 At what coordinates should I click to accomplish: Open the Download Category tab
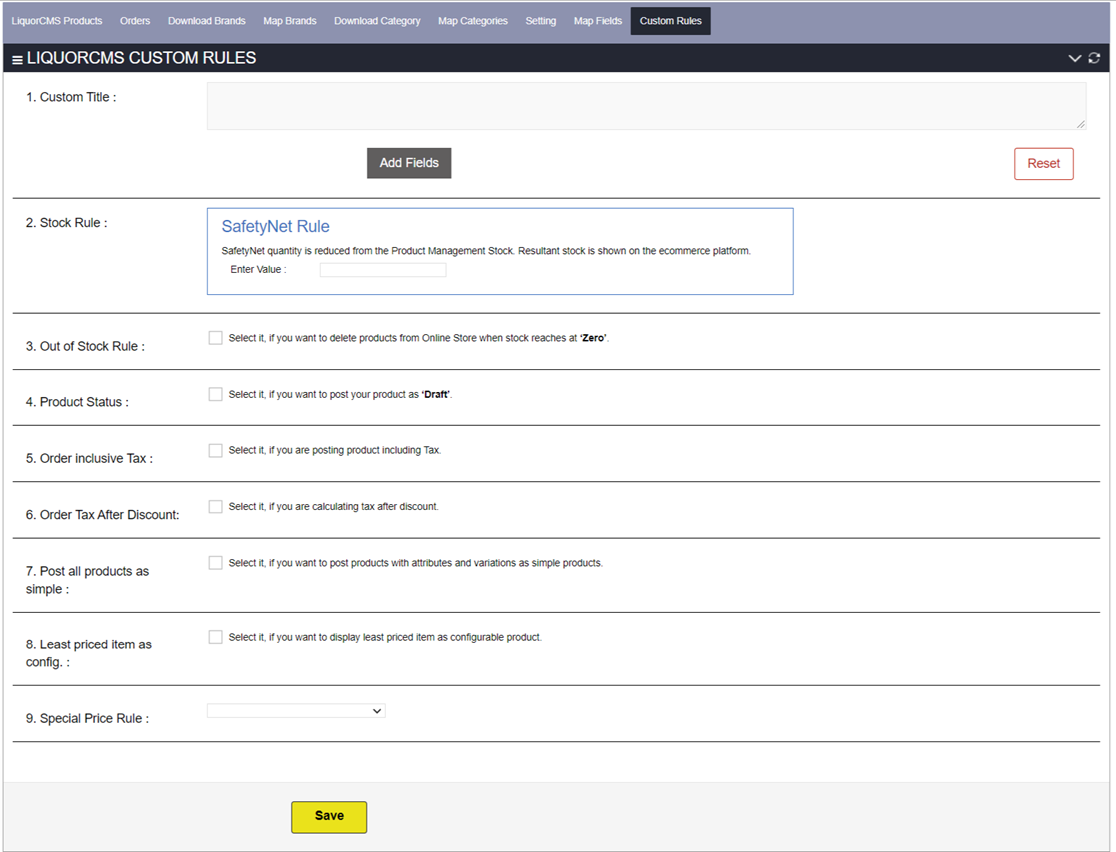click(377, 21)
